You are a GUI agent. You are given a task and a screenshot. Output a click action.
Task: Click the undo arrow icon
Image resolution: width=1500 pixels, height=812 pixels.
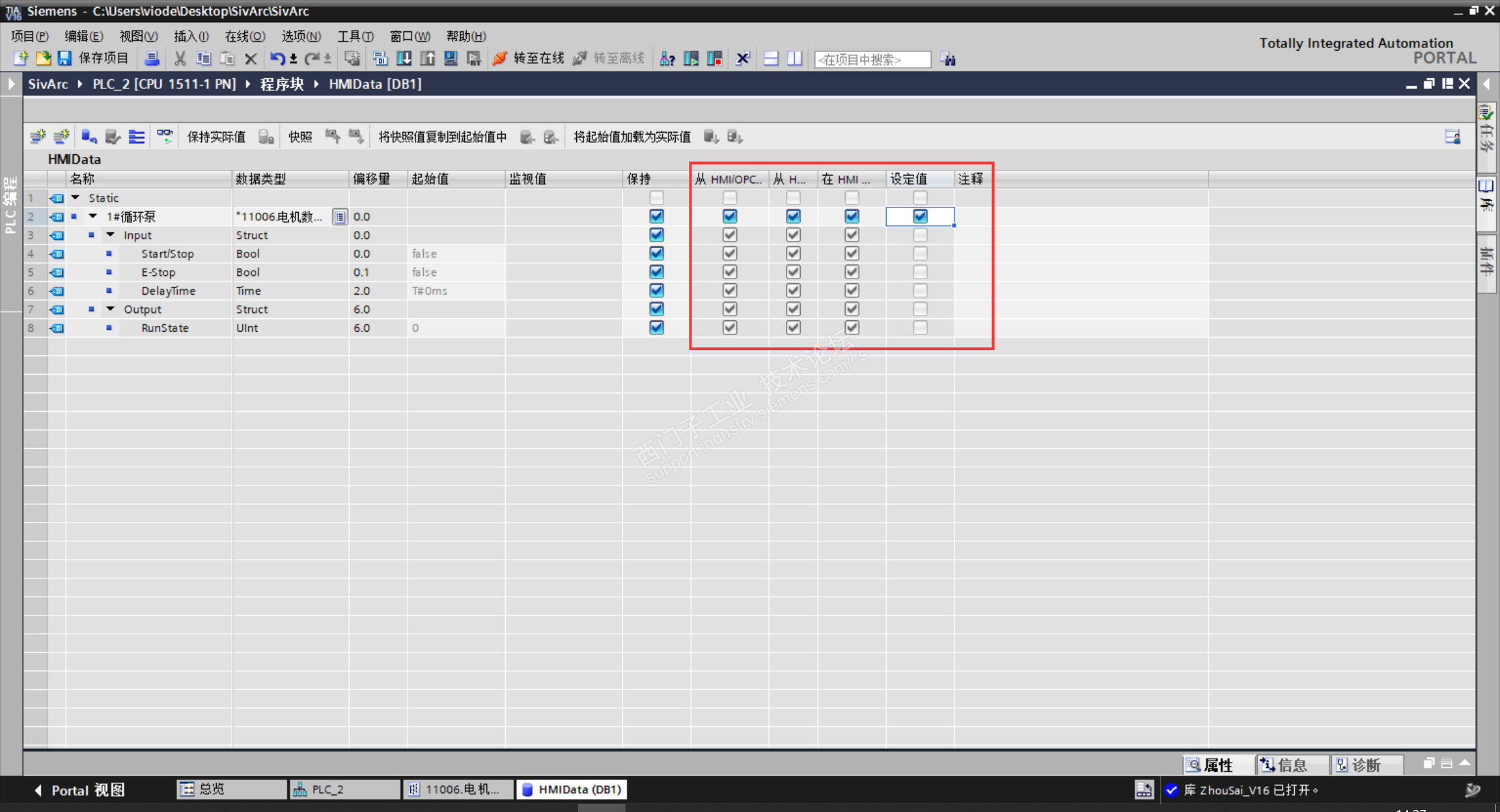click(277, 59)
